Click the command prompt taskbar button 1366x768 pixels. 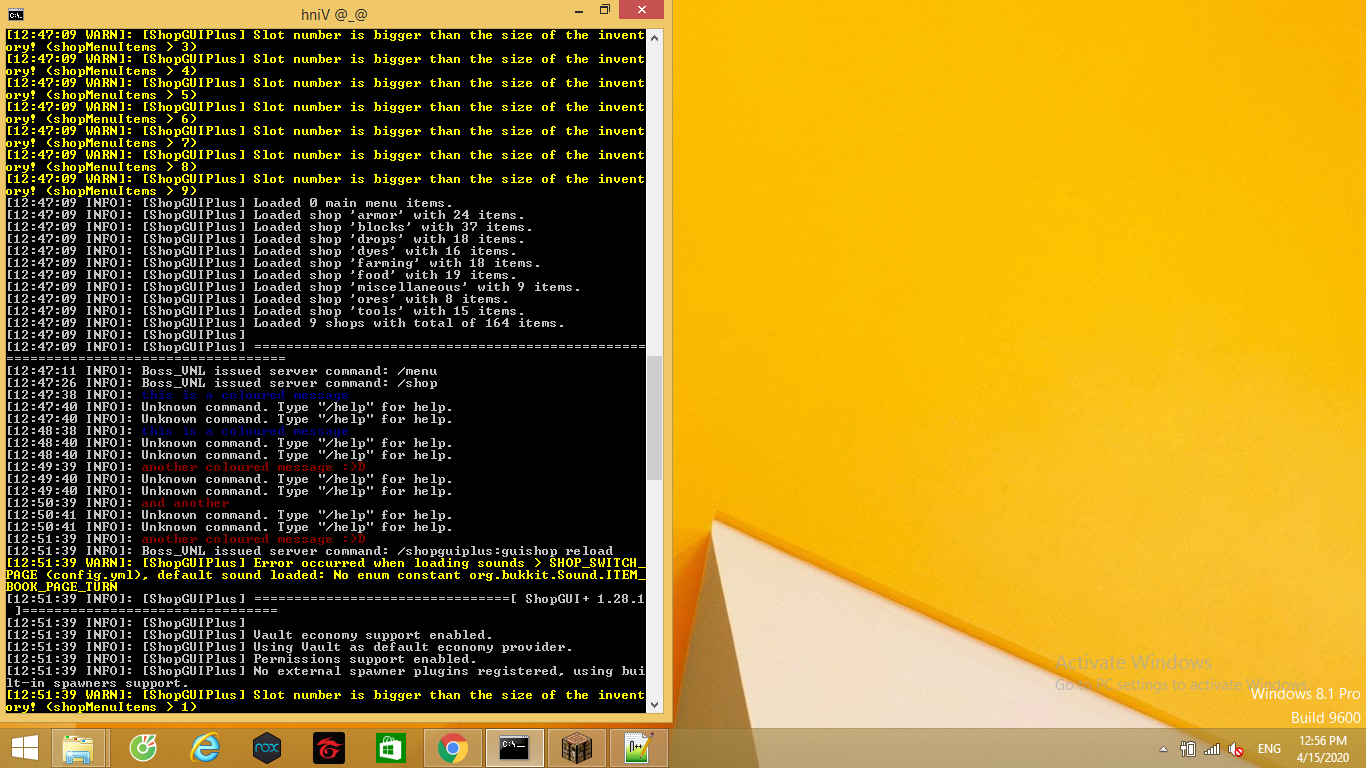514,748
